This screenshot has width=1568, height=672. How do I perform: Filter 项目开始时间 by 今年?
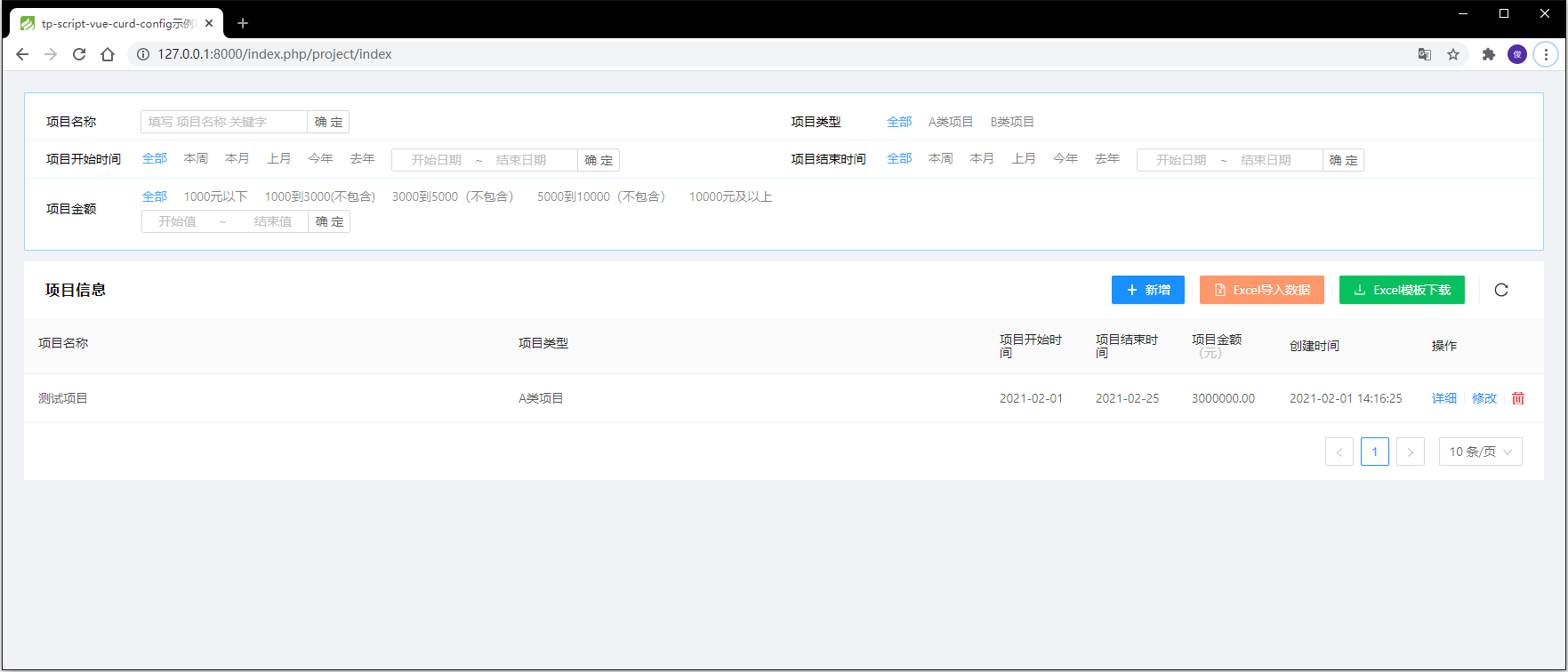click(321, 158)
